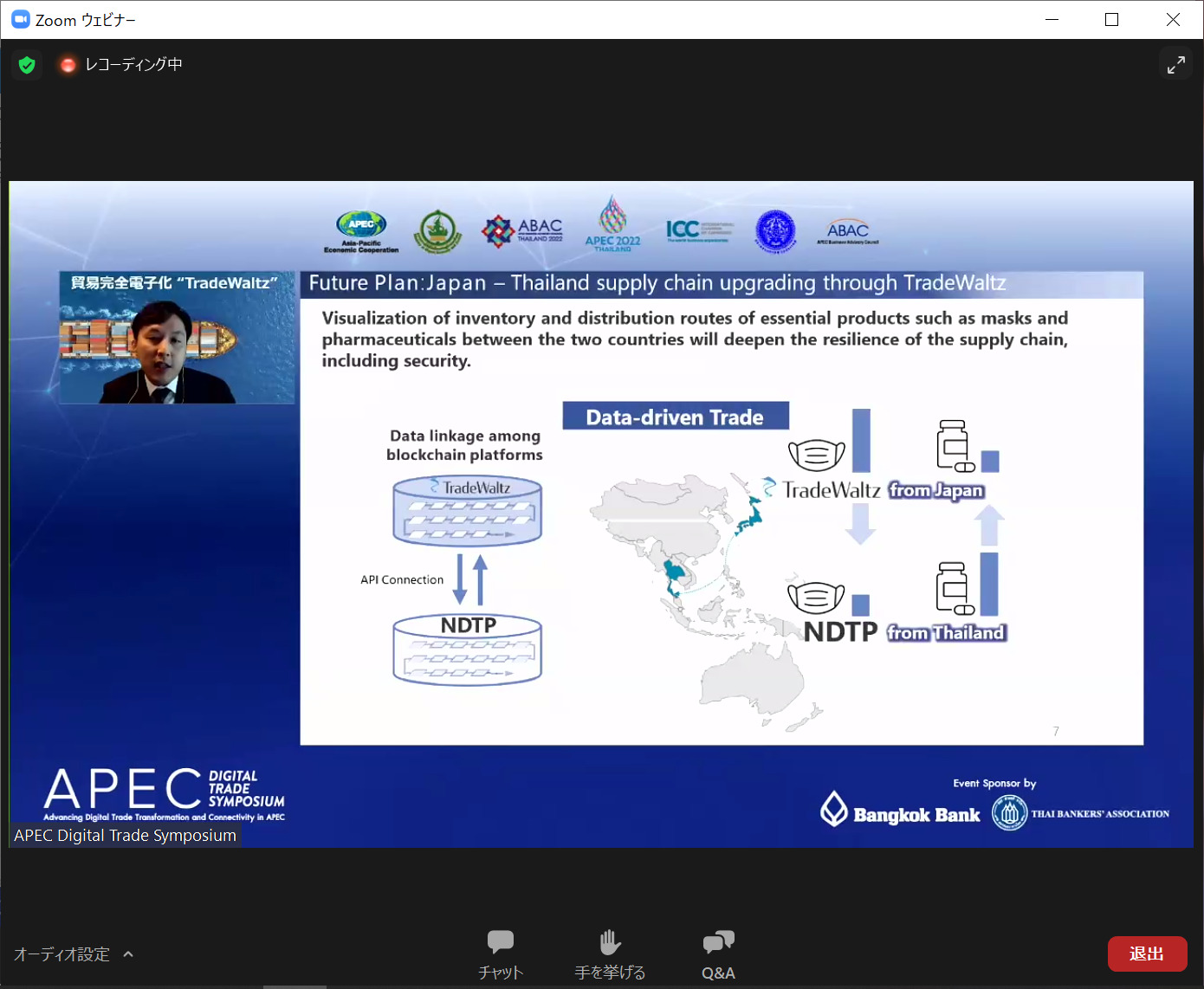Viewport: 1204px width, 989px height.
Task: Click the NDTP blockchain cylinder icon
Action: click(x=468, y=650)
